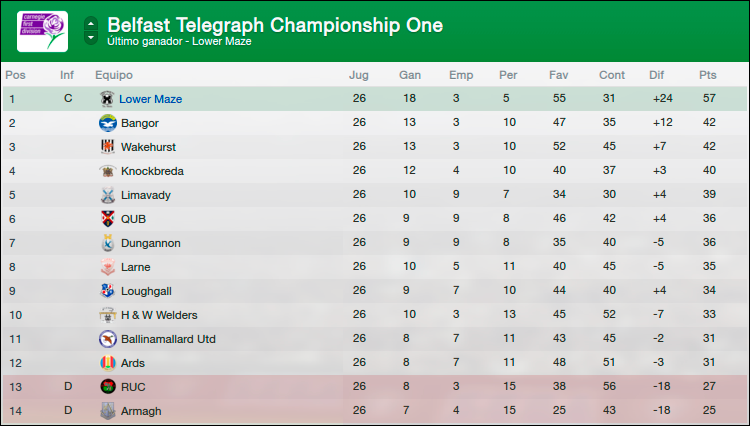The width and height of the screenshot is (750, 426).
Task: Click the Wakehurst club crest
Action: click(108, 147)
